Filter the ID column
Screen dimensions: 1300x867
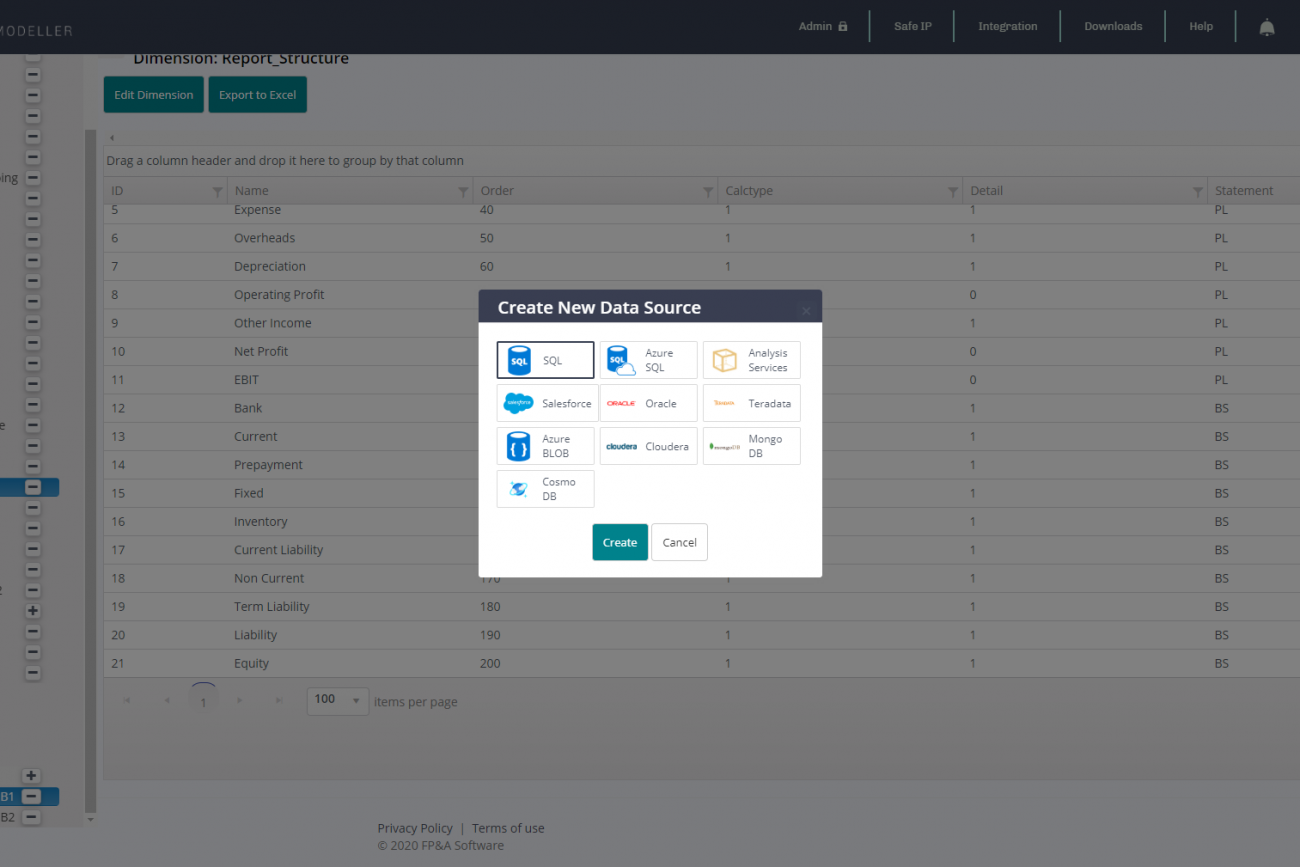click(218, 191)
